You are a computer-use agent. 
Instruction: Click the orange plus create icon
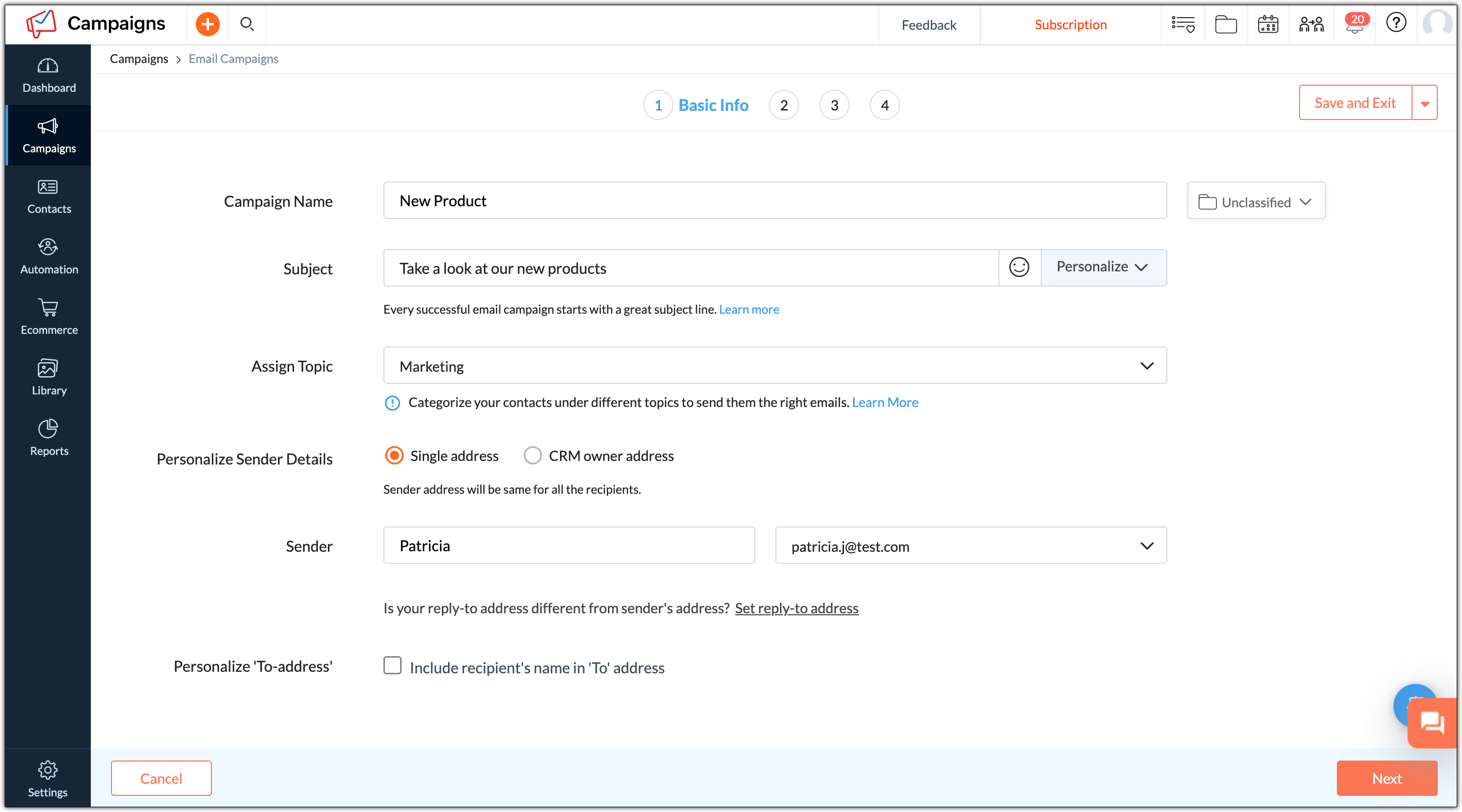coord(208,24)
